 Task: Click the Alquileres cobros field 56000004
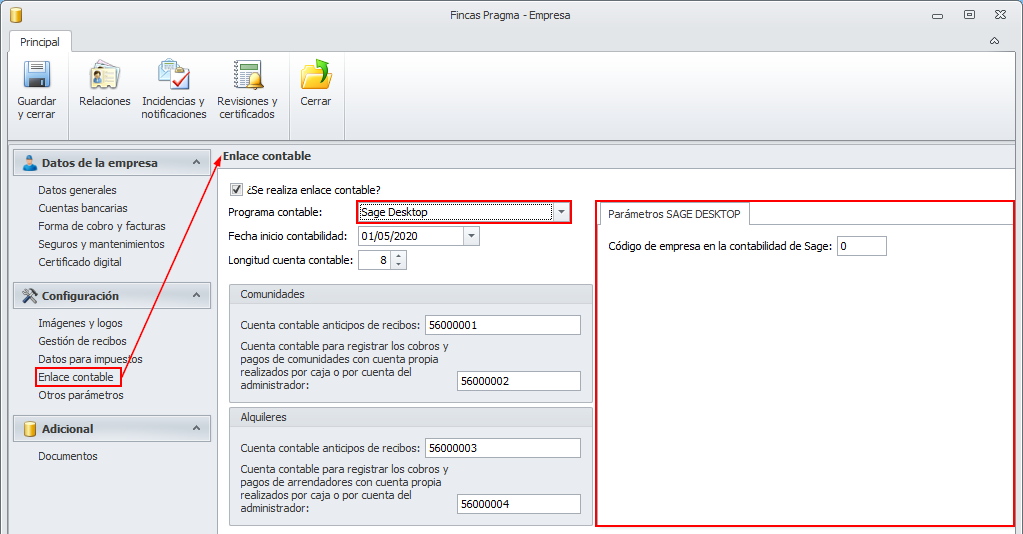(x=519, y=504)
